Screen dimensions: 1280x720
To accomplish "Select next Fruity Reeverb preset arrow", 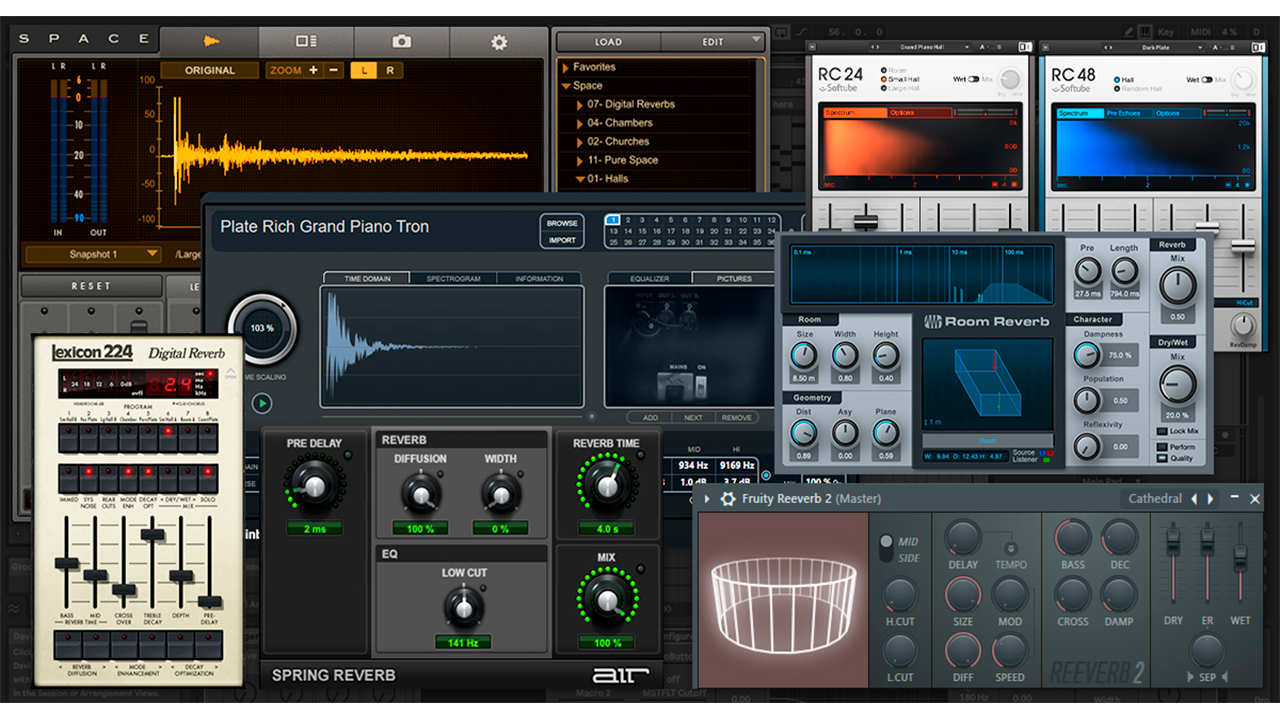I will click(x=1211, y=499).
